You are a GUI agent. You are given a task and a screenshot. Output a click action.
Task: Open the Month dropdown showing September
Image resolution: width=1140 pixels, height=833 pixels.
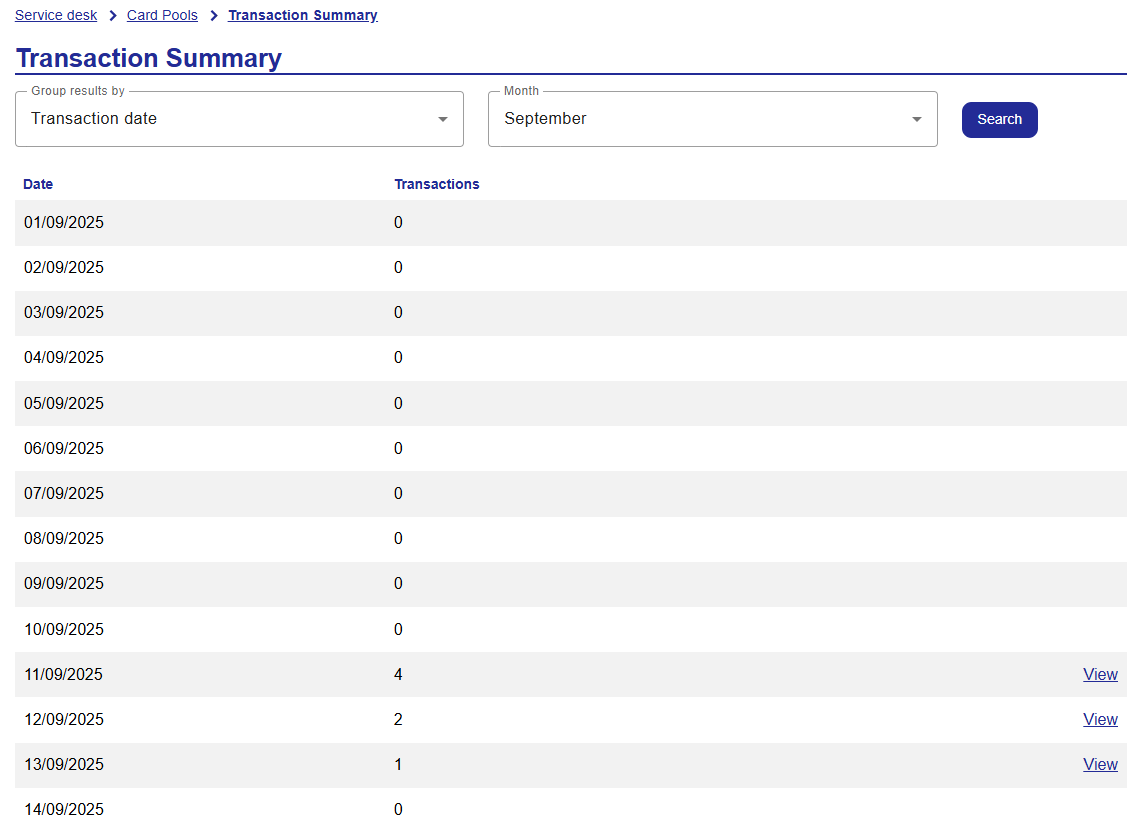(x=712, y=119)
